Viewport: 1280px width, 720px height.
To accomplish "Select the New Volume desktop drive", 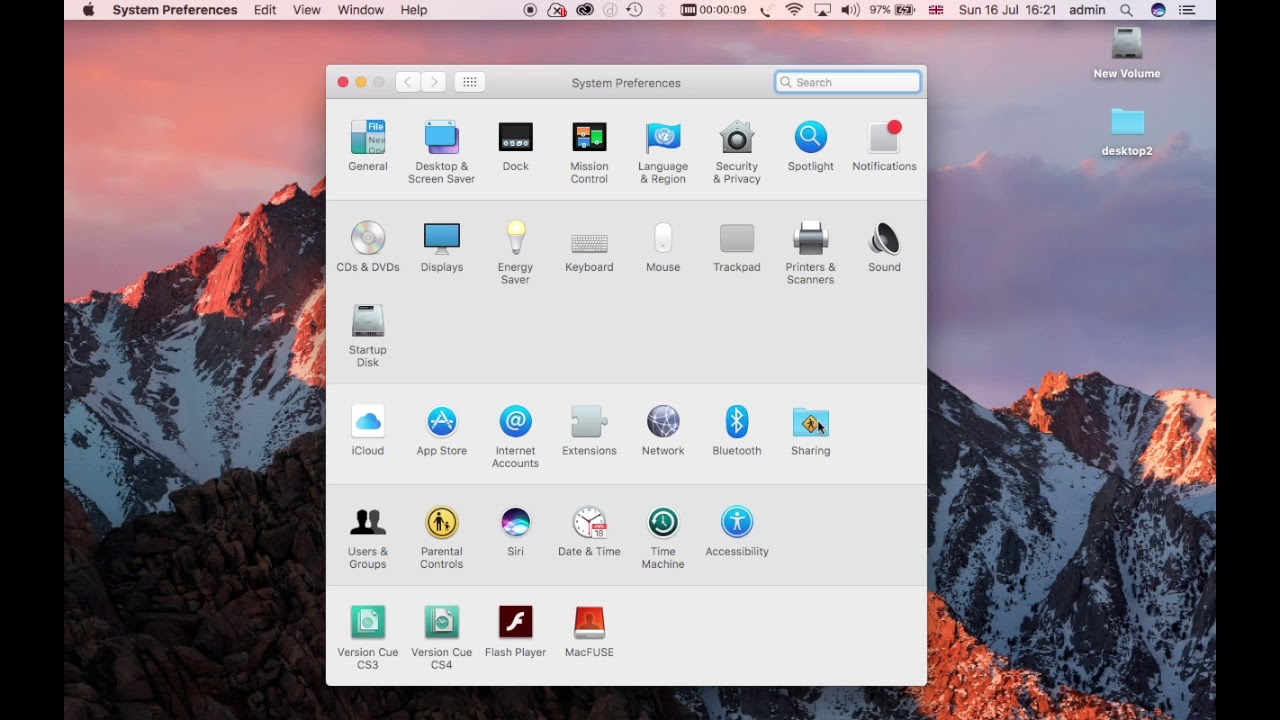I will [x=1127, y=53].
